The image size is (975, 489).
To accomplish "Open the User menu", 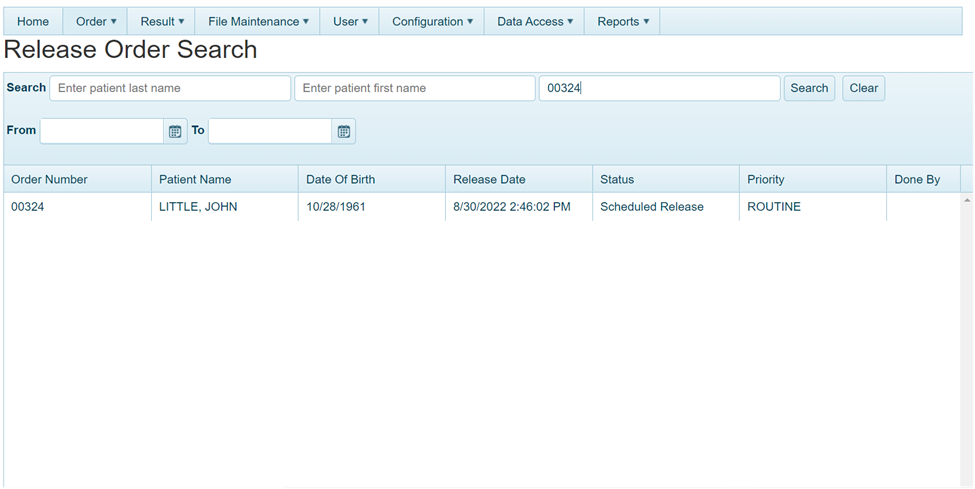I will (x=350, y=21).
